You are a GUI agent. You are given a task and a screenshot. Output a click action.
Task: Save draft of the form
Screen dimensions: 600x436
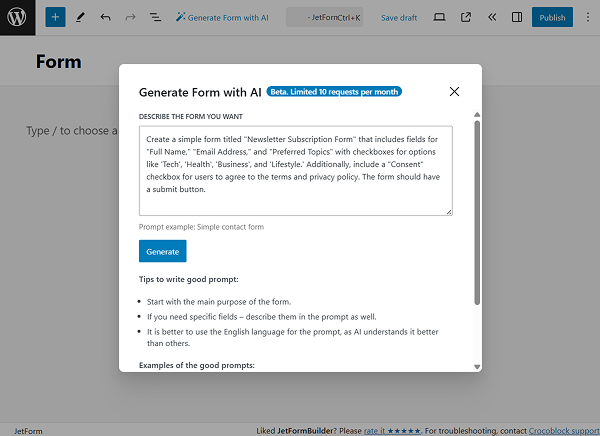click(x=399, y=18)
